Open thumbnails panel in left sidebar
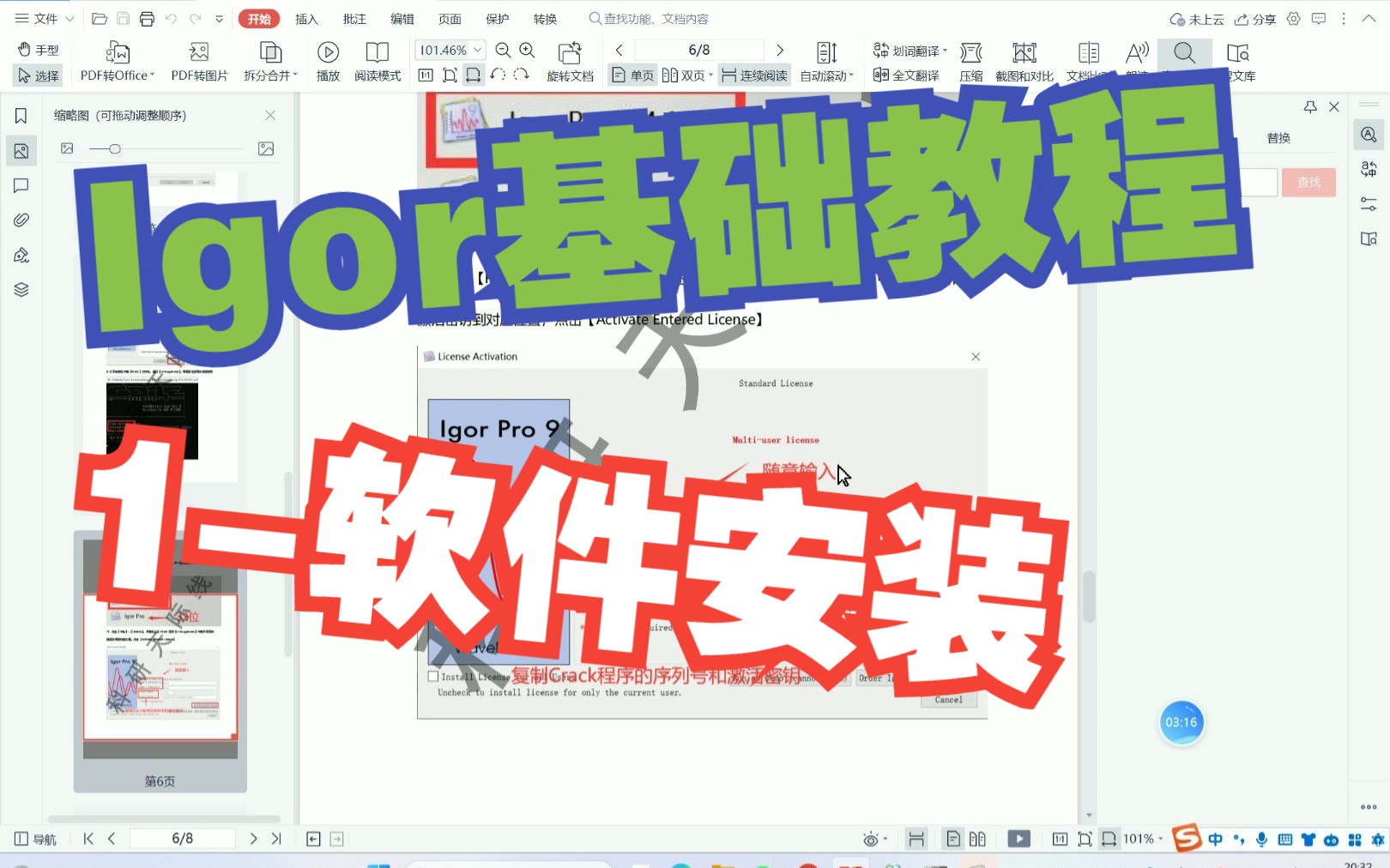Image resolution: width=1390 pixels, height=868 pixels. [x=21, y=151]
